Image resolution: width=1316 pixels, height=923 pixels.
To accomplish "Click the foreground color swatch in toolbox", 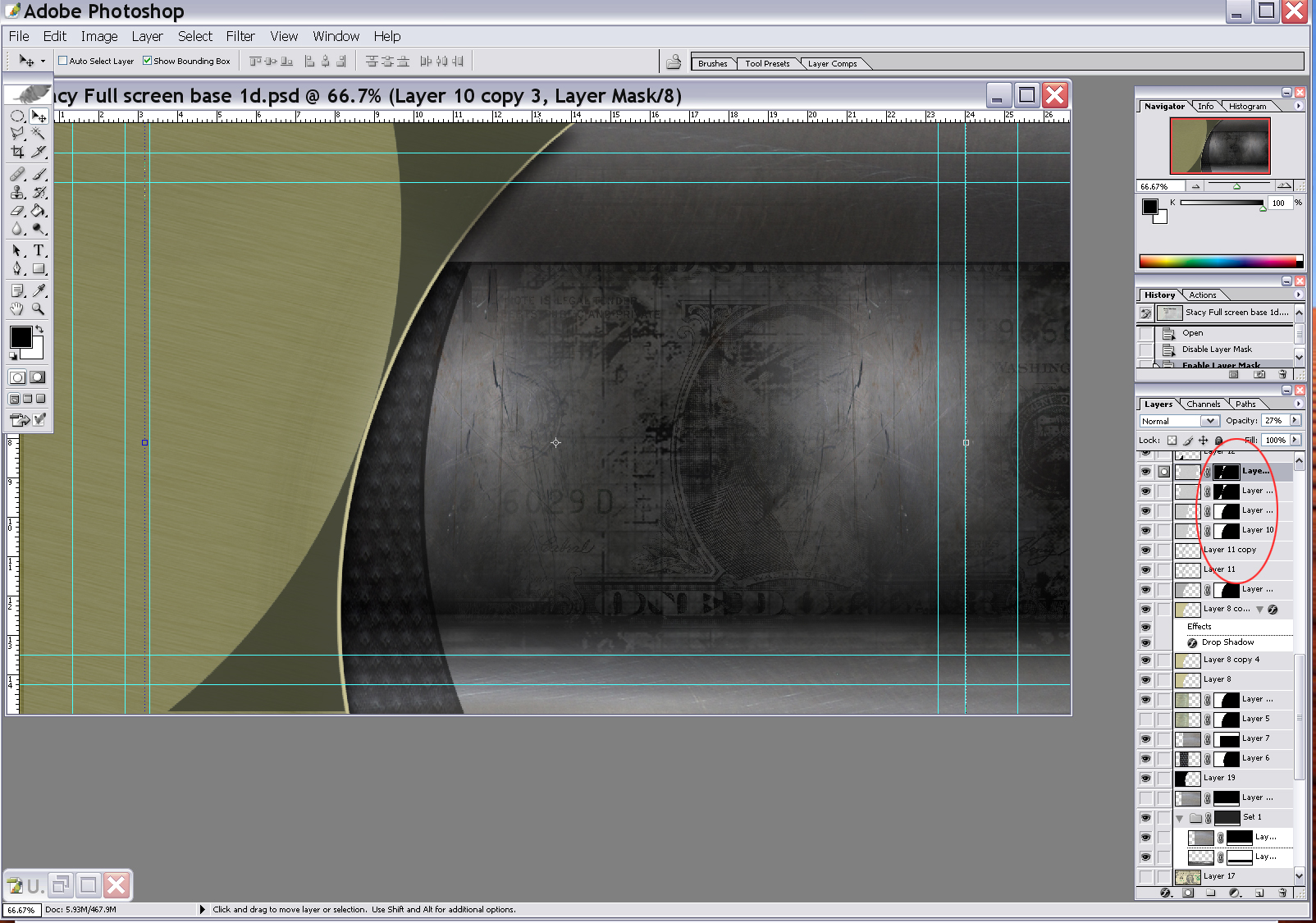I will click(x=20, y=336).
